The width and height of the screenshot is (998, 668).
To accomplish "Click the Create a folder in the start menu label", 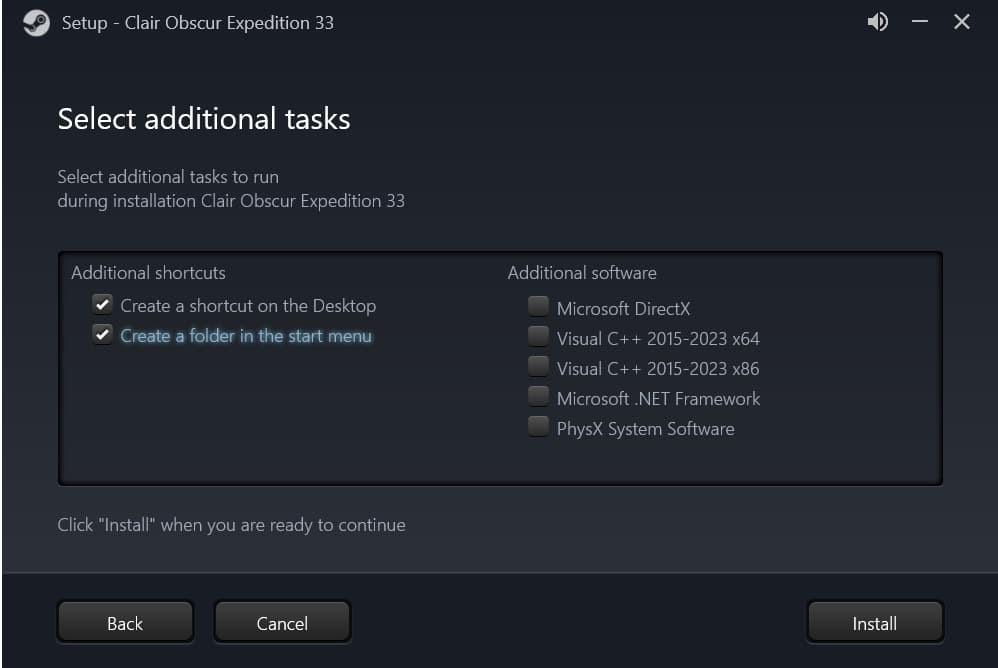I will pos(246,336).
